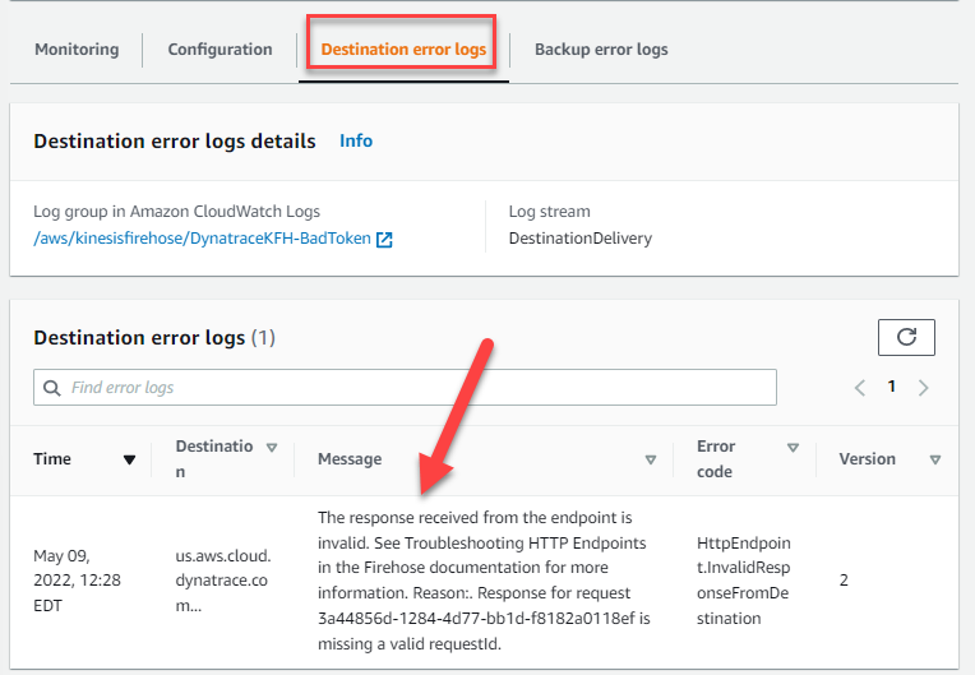The height and width of the screenshot is (675, 977).
Task: Open the log group via the external link icon
Action: point(385,239)
